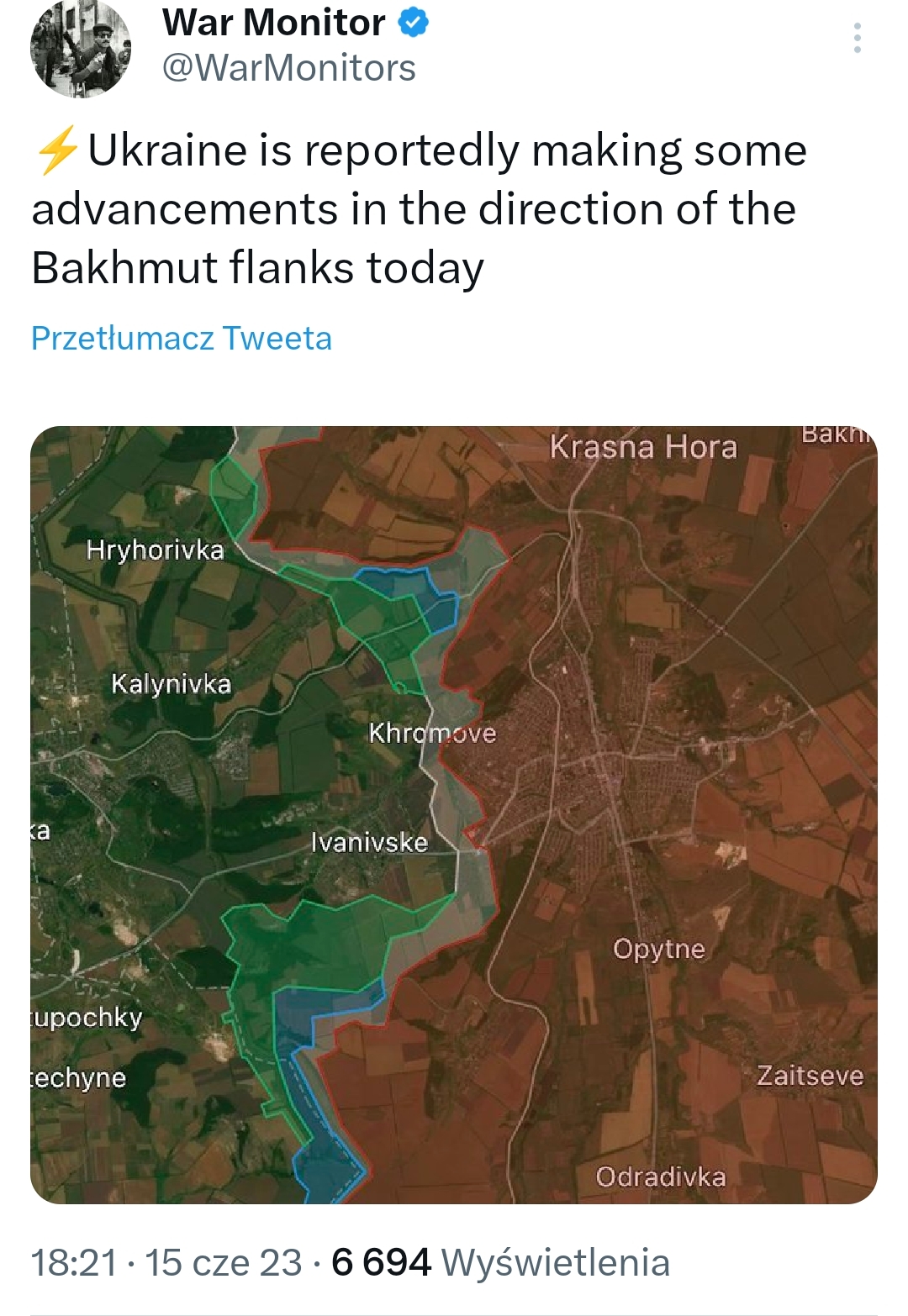
Task: Click the Ivanivske label on map
Action: [369, 842]
